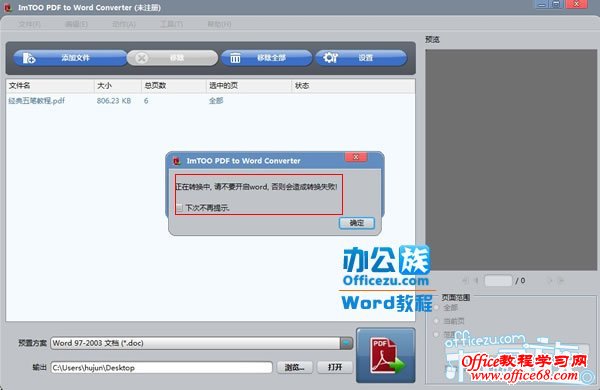The height and width of the screenshot is (390, 600).
Task: Click the 总页数 column header
Action: click(174, 86)
